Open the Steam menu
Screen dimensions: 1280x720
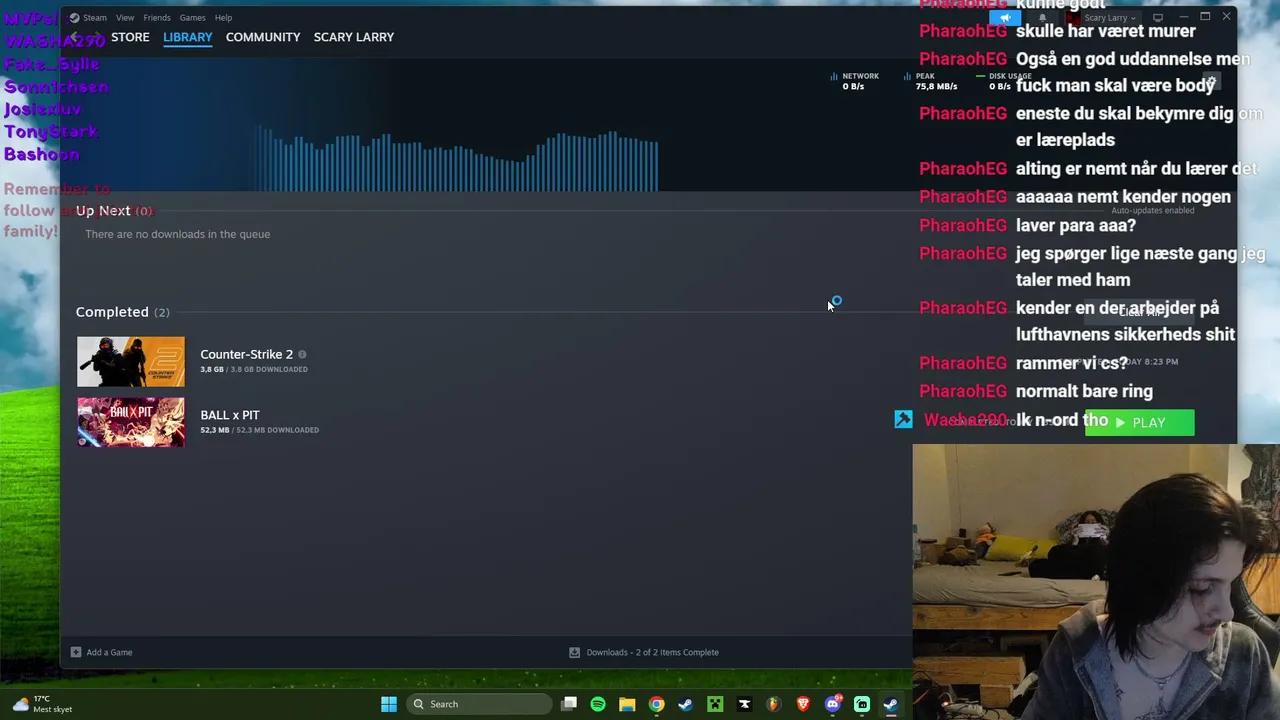click(x=88, y=17)
